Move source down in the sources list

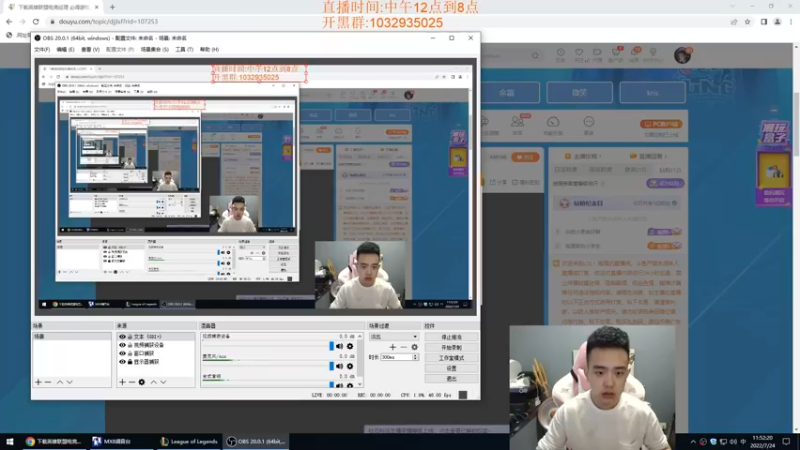point(163,382)
